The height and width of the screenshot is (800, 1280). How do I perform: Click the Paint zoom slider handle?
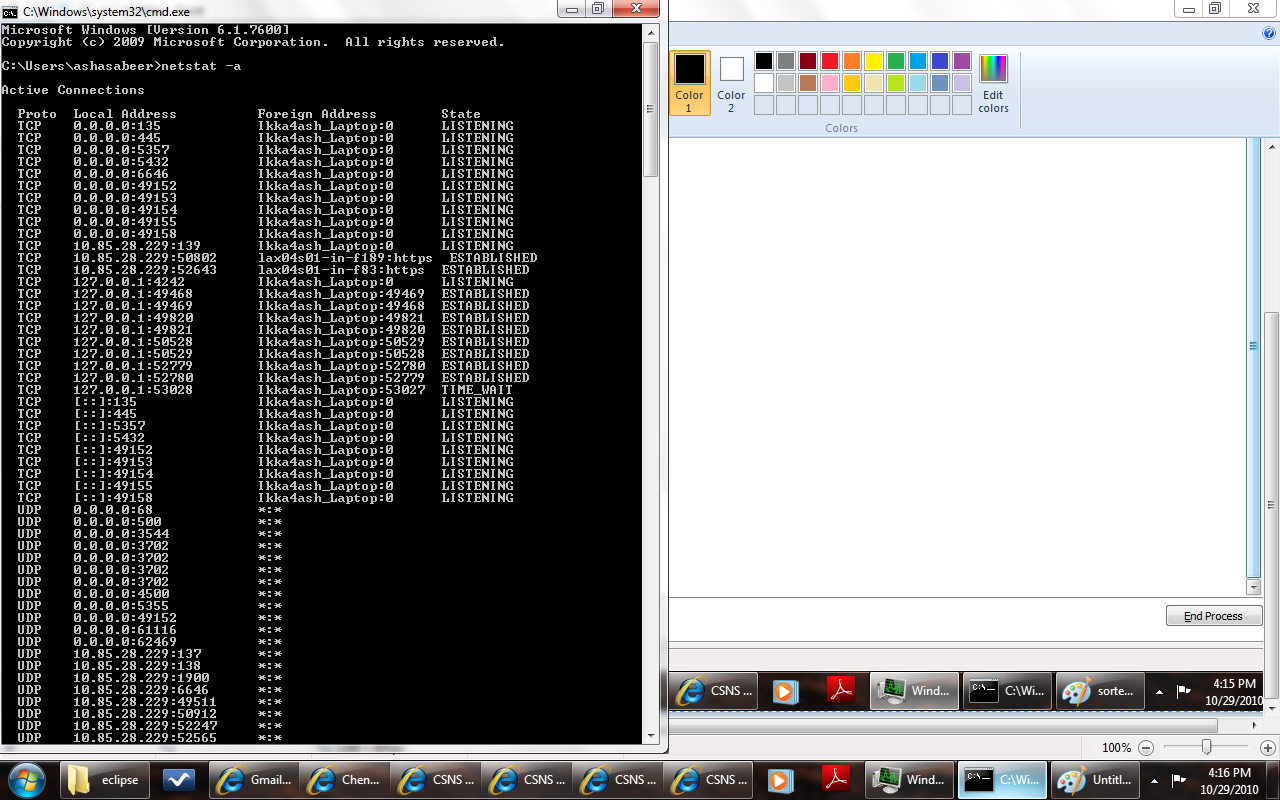click(1207, 747)
